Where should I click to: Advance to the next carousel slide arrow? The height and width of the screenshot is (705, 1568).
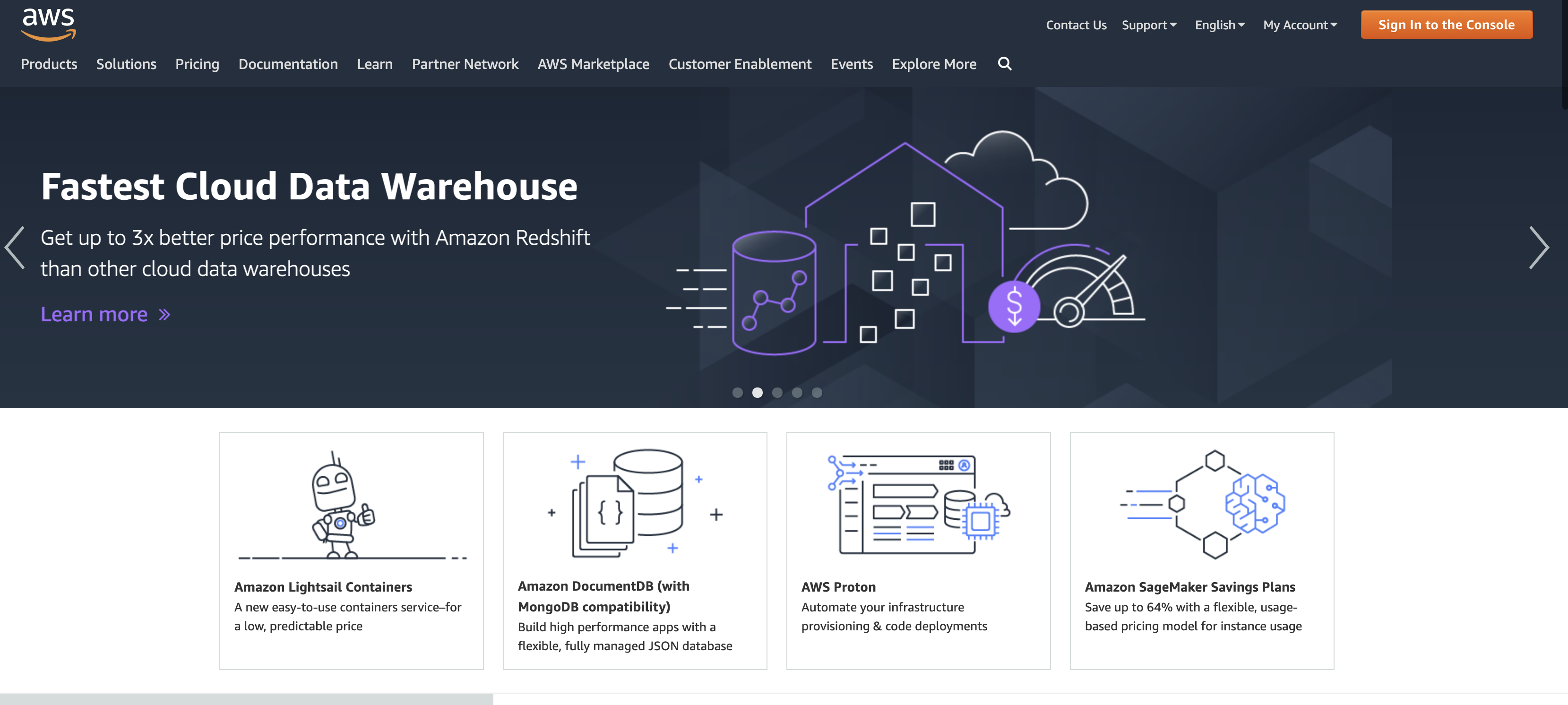1538,247
